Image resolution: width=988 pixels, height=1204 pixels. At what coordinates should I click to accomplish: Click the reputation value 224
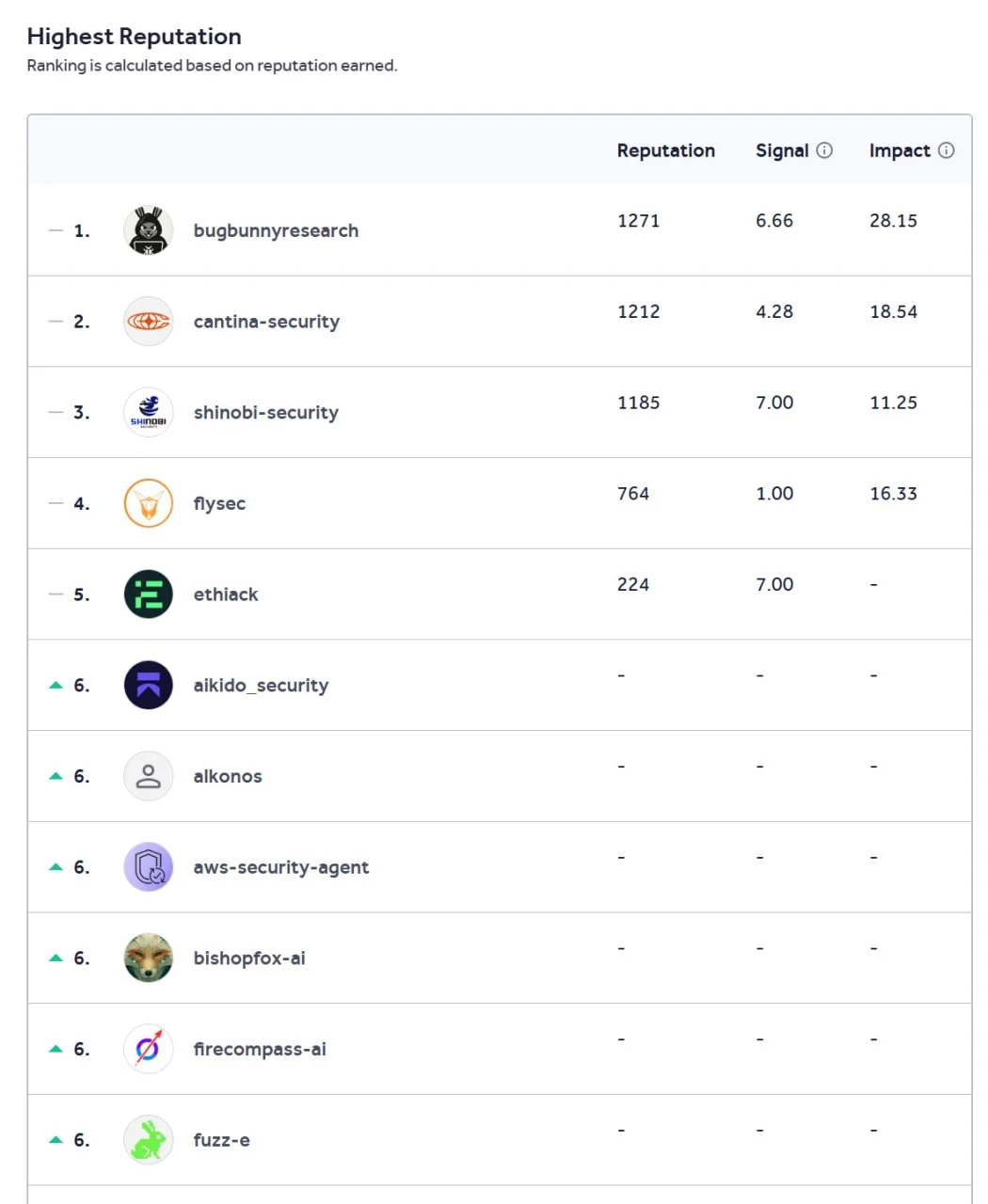click(x=633, y=584)
